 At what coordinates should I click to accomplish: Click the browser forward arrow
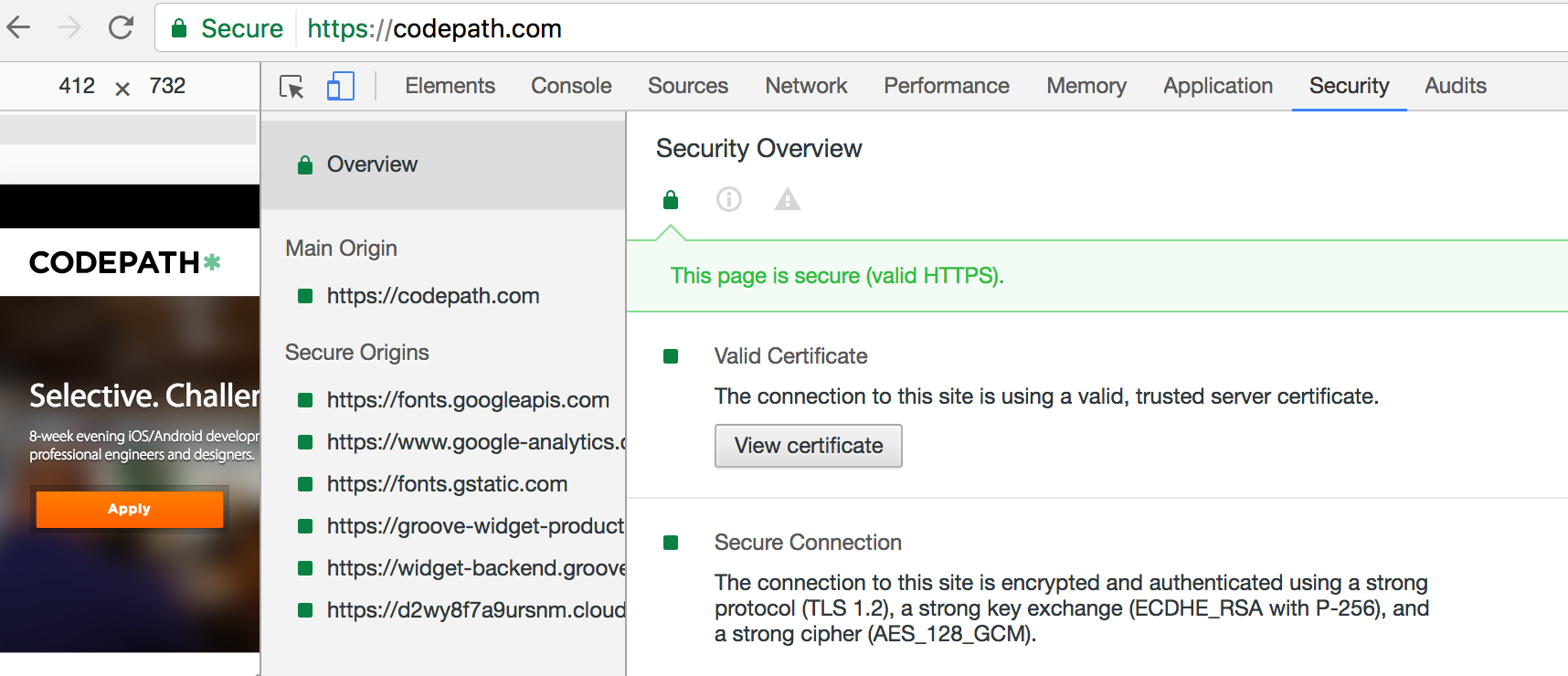69,28
